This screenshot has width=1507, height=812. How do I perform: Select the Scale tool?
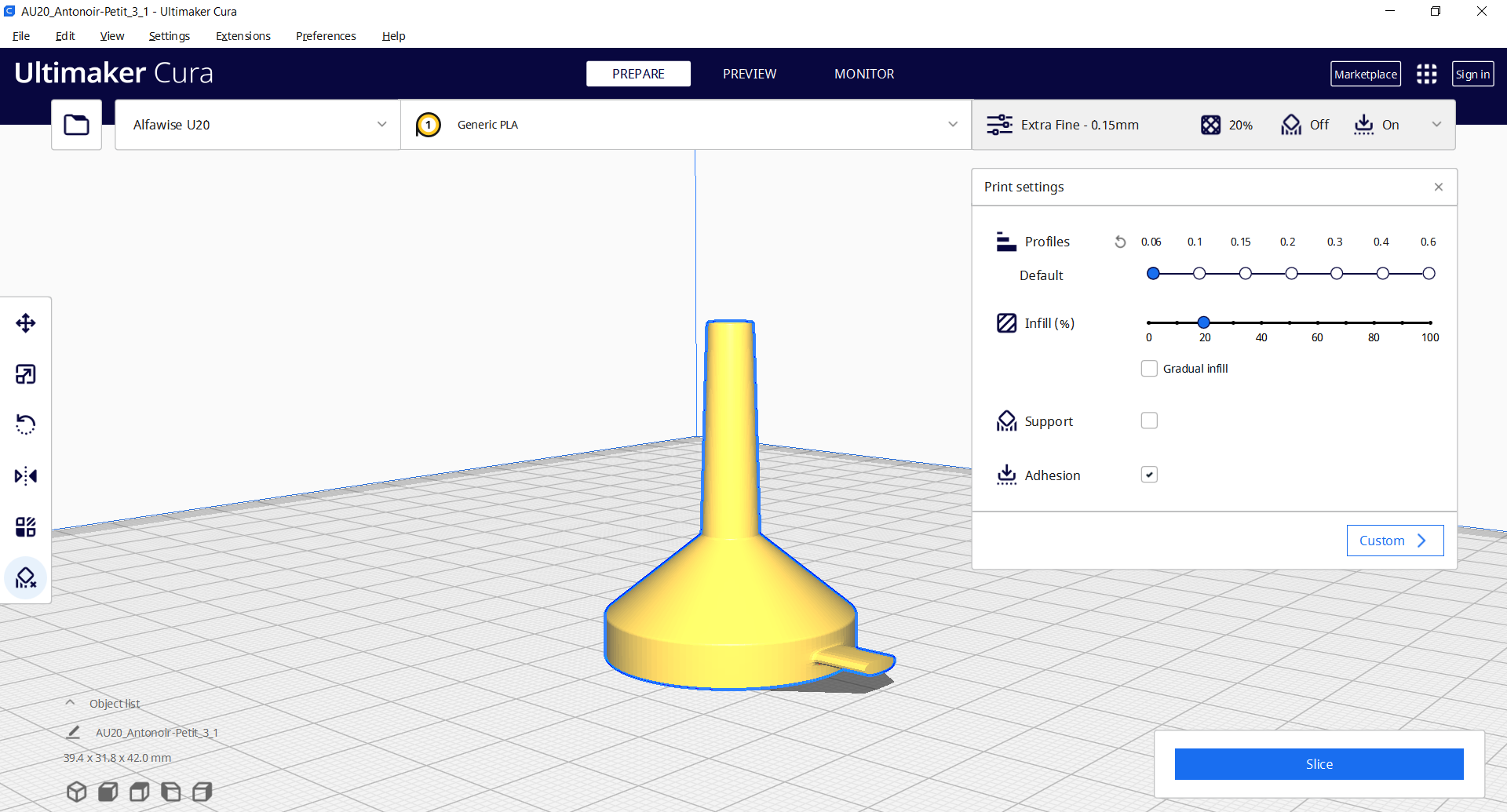click(26, 374)
